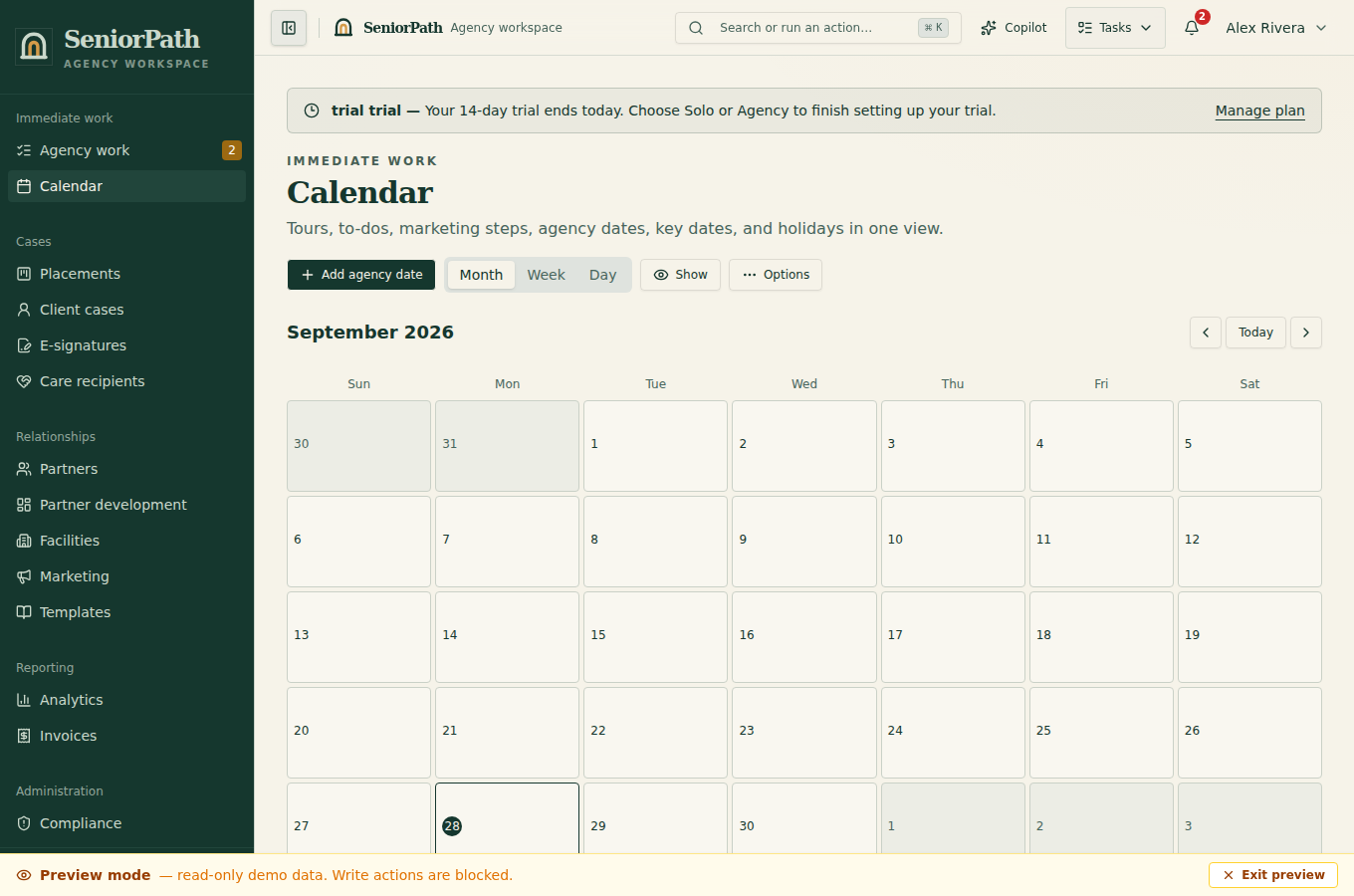Open the Copilot assistant
1354x896 pixels.
coord(1014,28)
